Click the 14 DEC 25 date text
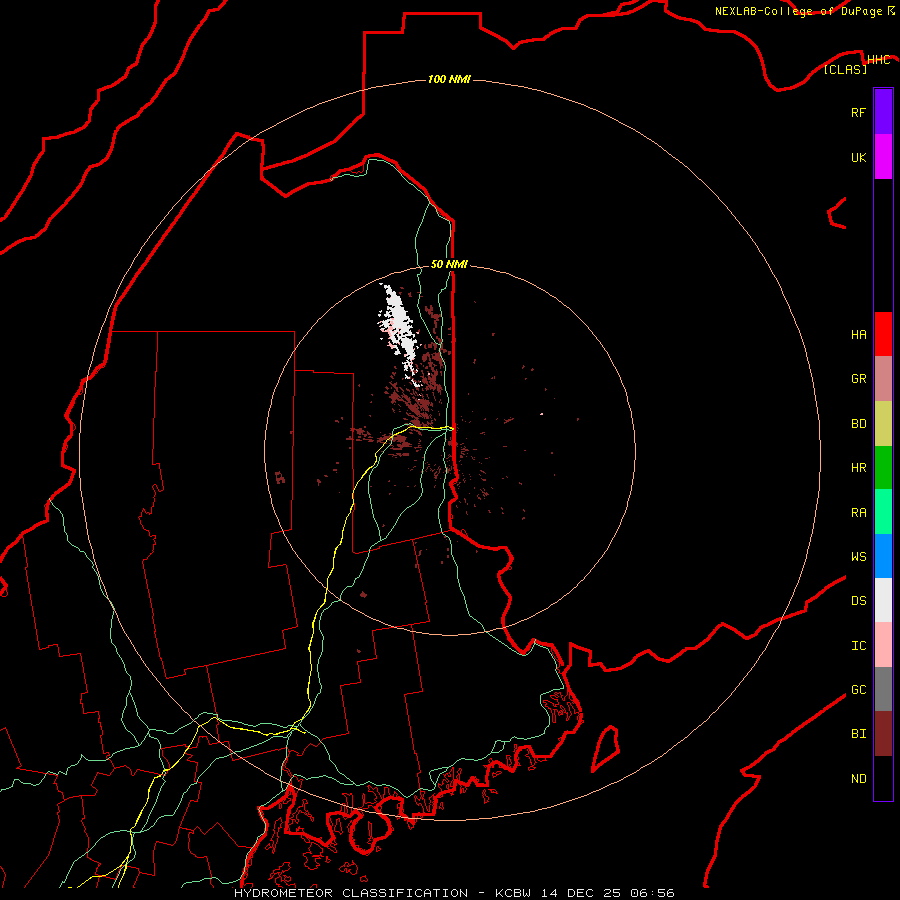 (581, 893)
